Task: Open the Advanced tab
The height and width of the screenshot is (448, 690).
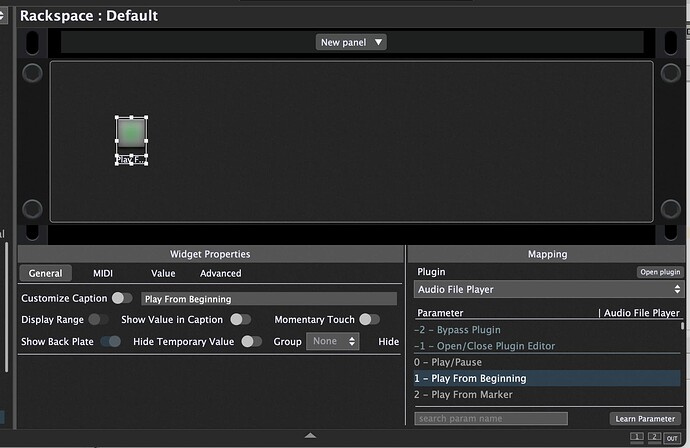Action: tap(220, 273)
